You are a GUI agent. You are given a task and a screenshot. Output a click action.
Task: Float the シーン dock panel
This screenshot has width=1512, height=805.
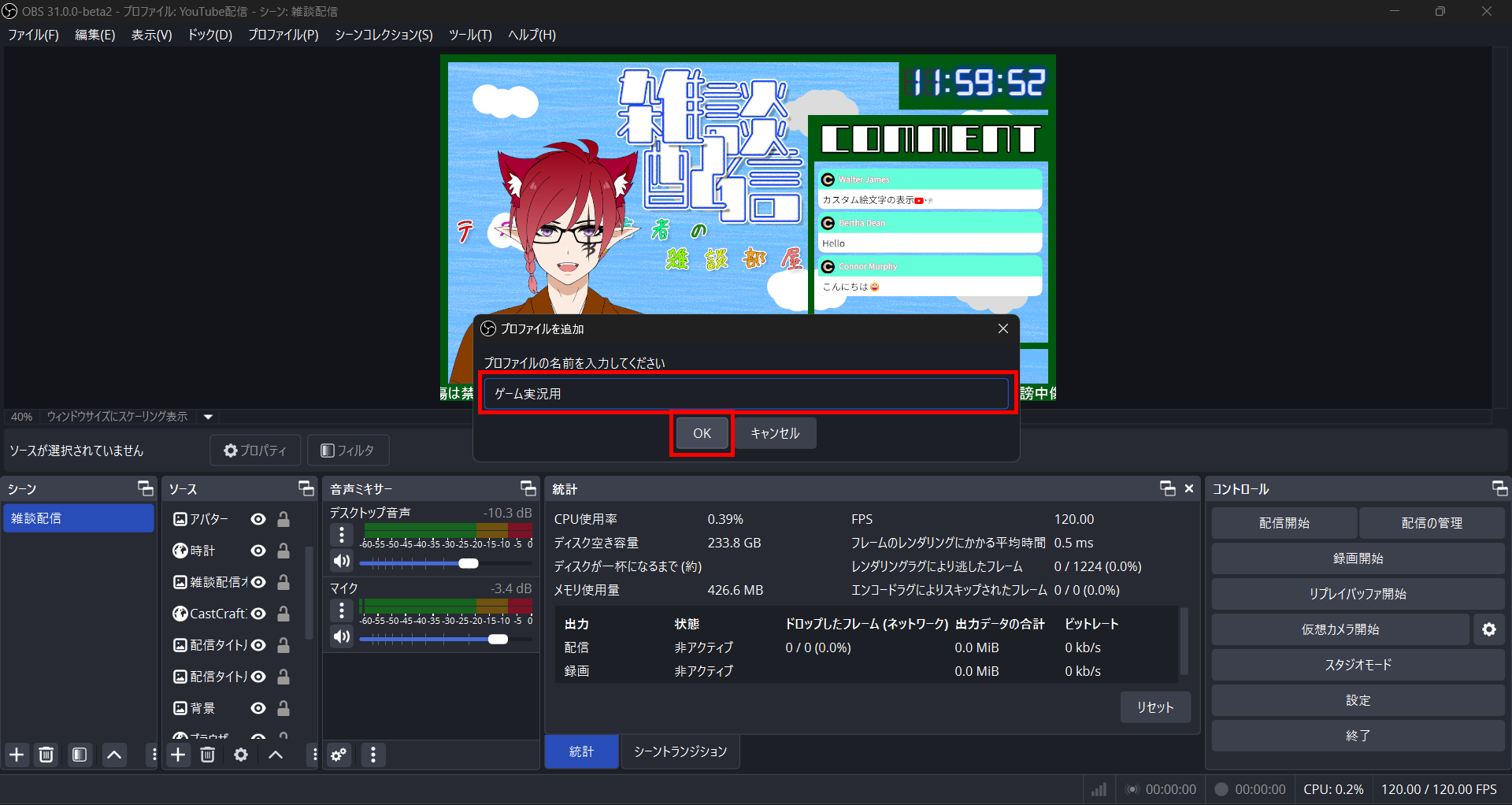(146, 488)
